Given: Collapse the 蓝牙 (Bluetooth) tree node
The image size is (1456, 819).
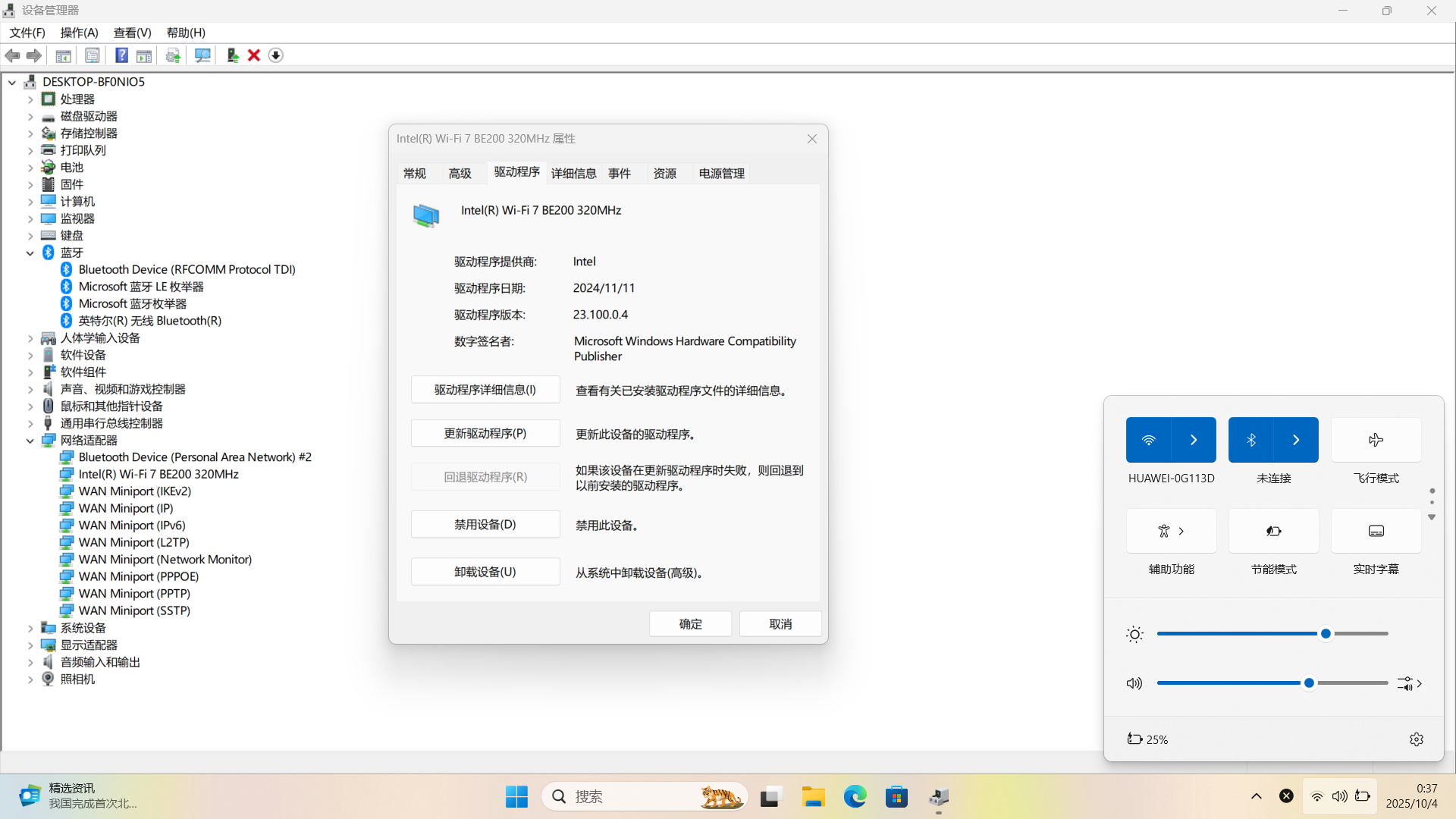Looking at the screenshot, I should 30,253.
